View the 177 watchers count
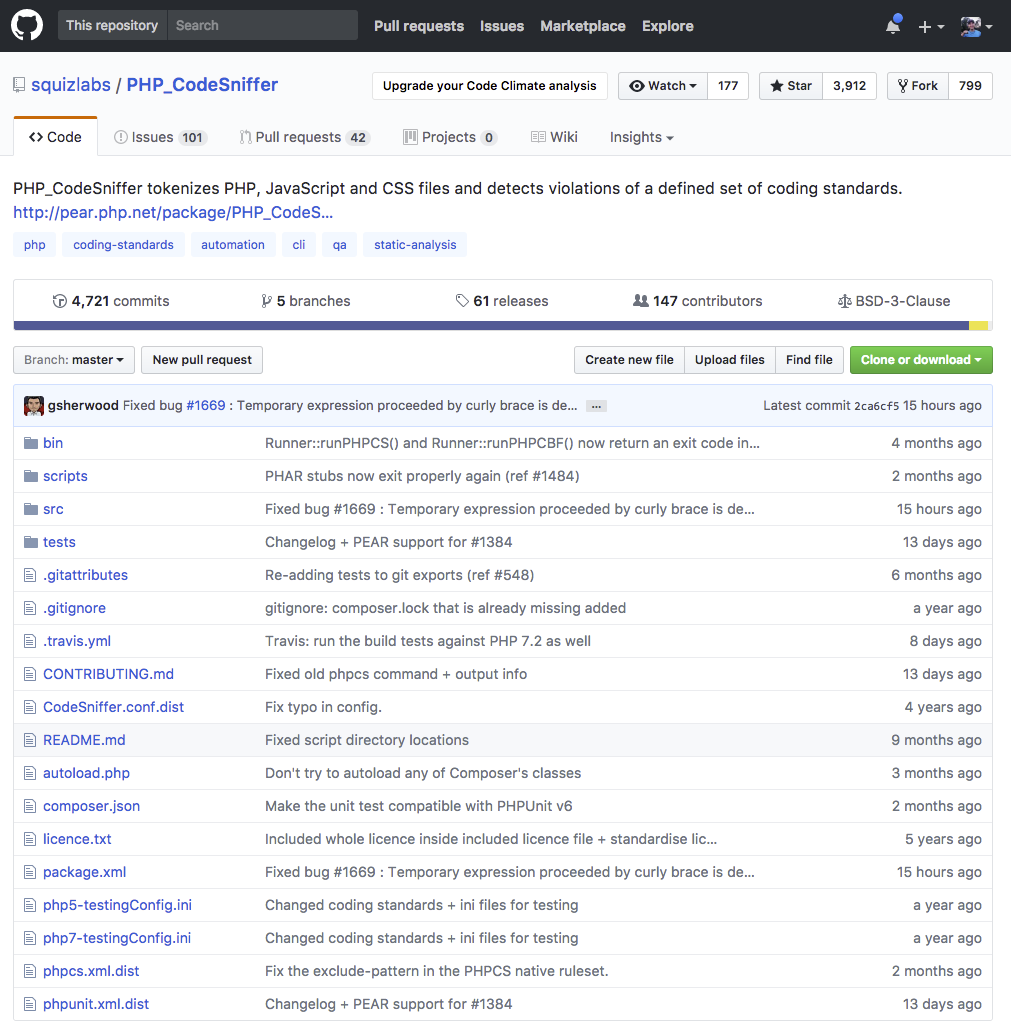 coord(728,86)
